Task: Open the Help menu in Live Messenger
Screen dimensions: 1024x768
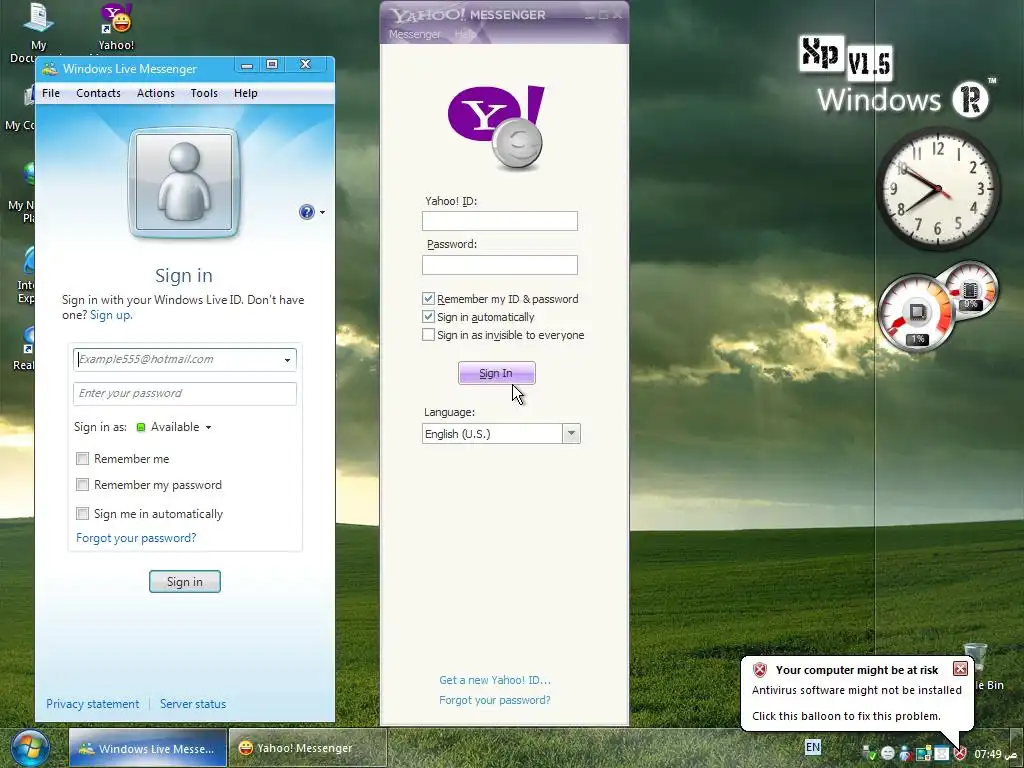Action: pos(246,93)
